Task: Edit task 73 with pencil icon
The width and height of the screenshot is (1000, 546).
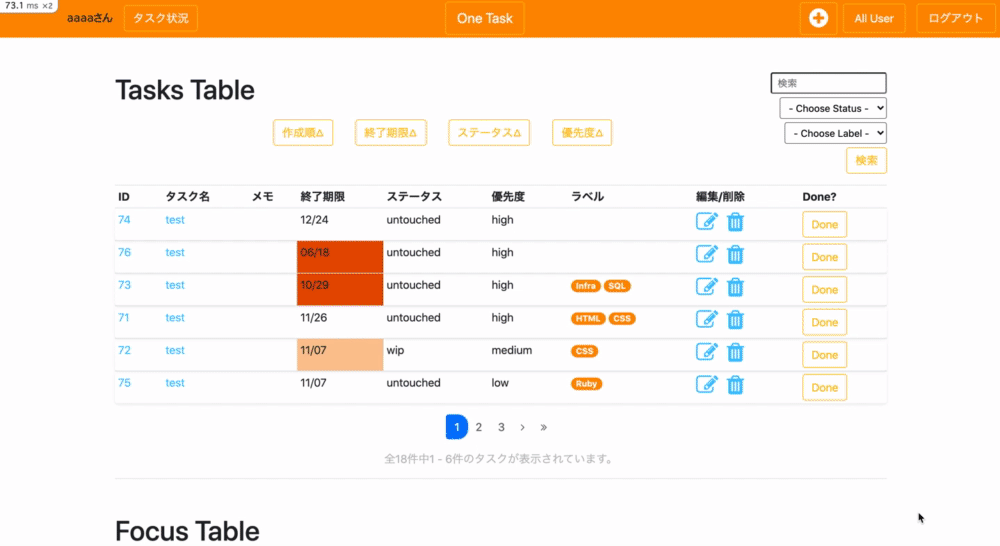Action: pyautogui.click(x=707, y=286)
